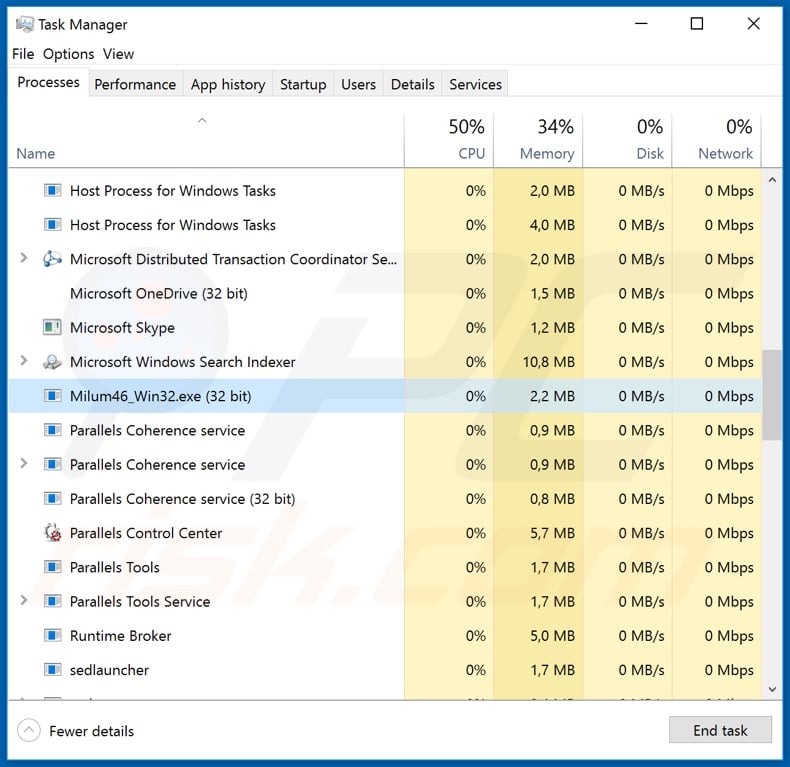
Task: Expand the Parallels Tools Service group
Action: coord(24,600)
